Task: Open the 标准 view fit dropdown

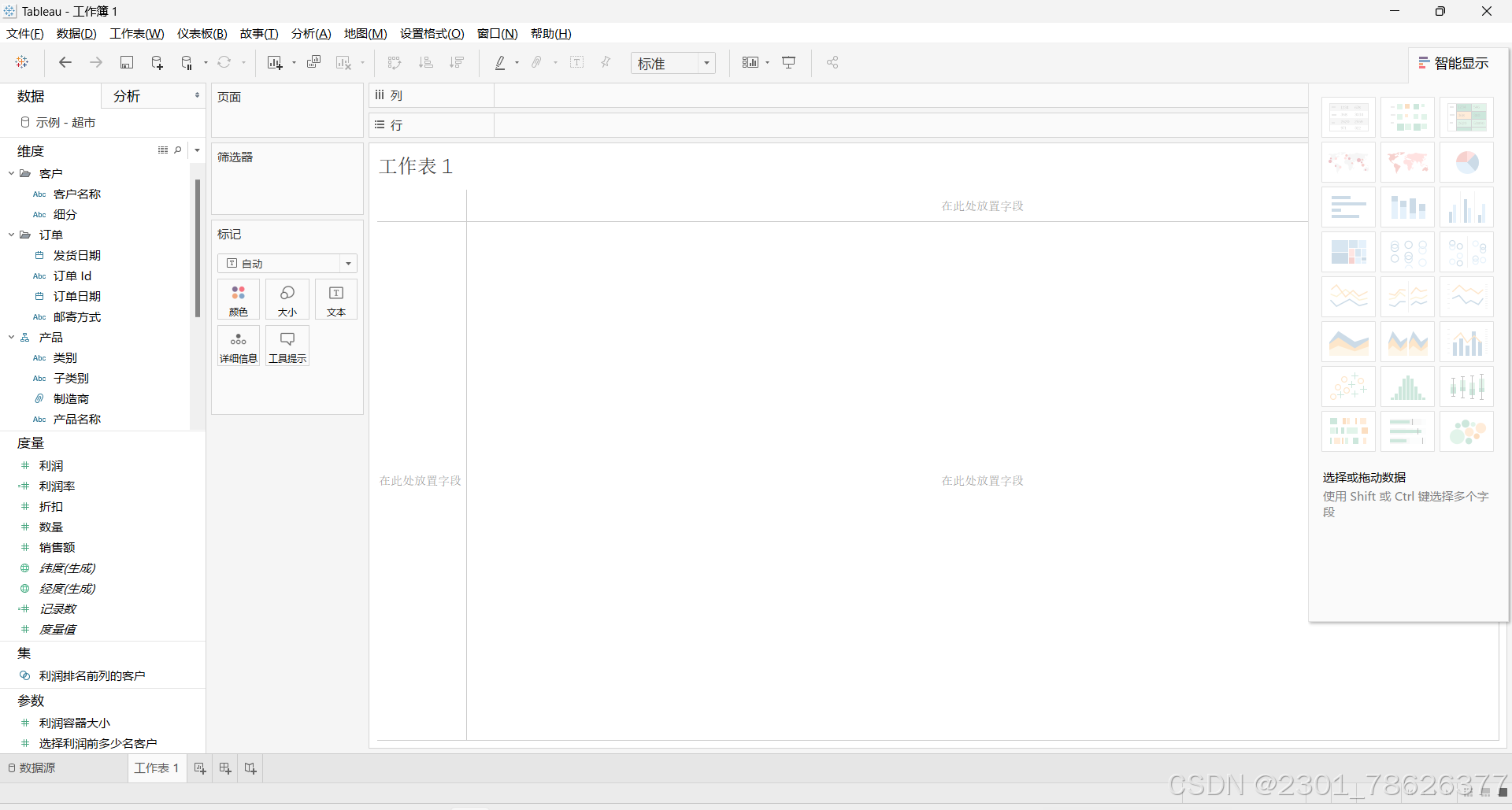Action: 707,63
